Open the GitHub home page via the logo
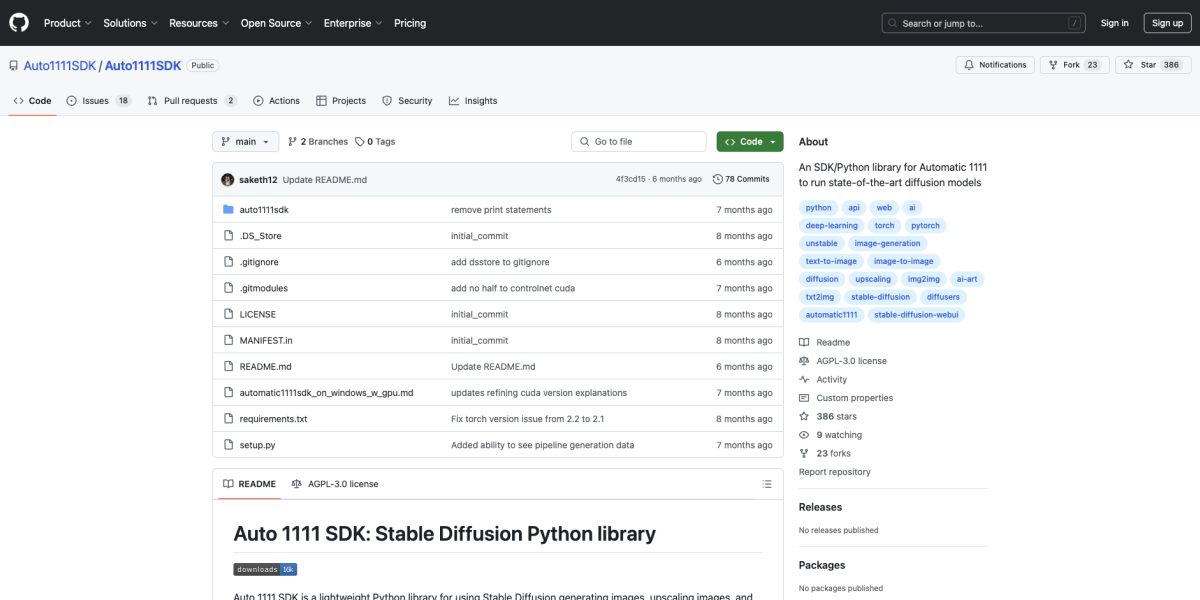This screenshot has height=600, width=1200. click(18, 22)
